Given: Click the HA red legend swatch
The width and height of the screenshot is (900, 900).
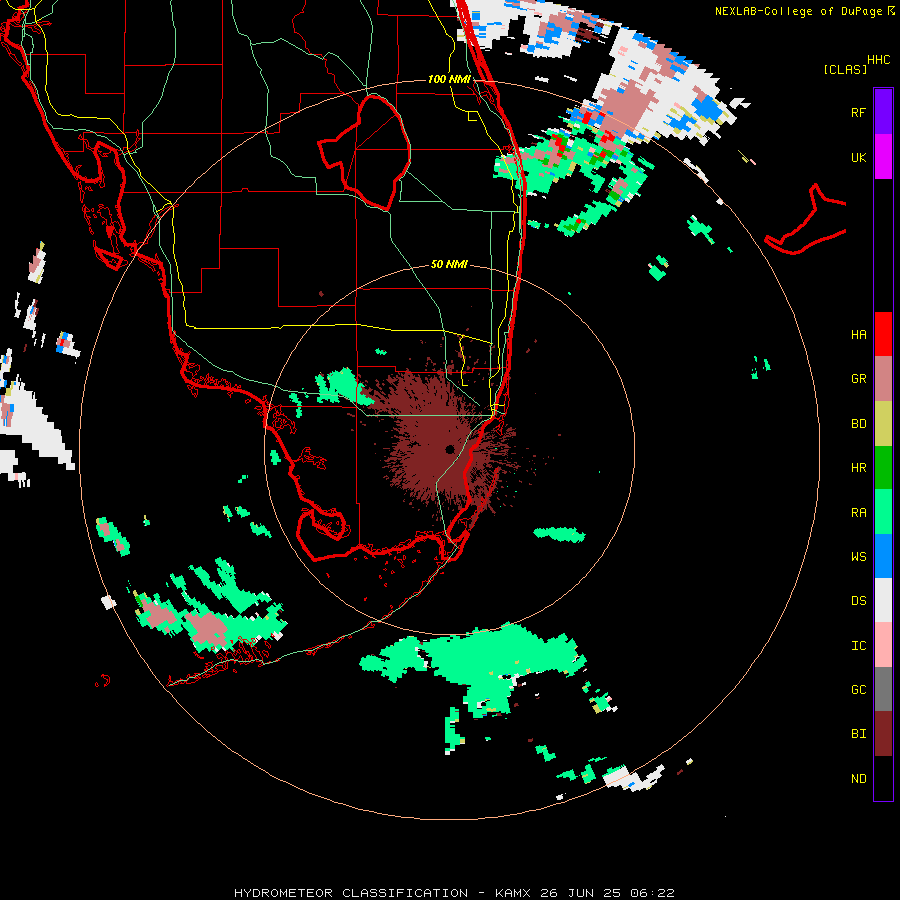Looking at the screenshot, I should (883, 334).
